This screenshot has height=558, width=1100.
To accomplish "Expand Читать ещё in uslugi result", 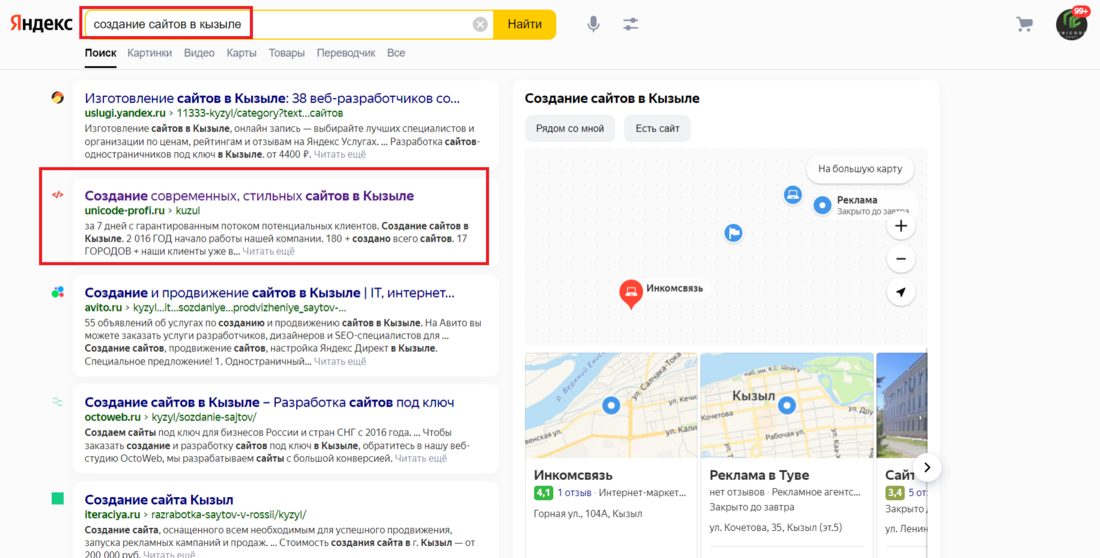I will (x=340, y=154).
